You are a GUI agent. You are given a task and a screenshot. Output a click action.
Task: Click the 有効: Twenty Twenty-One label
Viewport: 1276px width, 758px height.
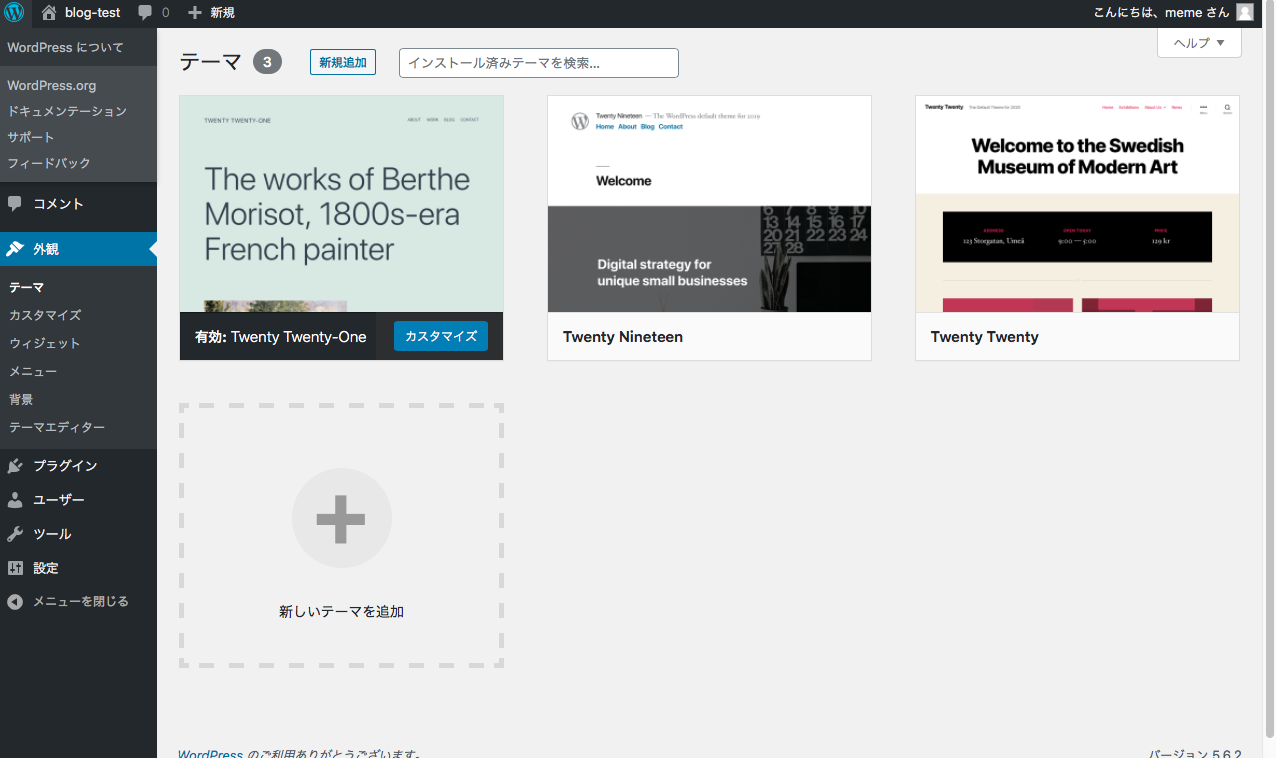[281, 337]
